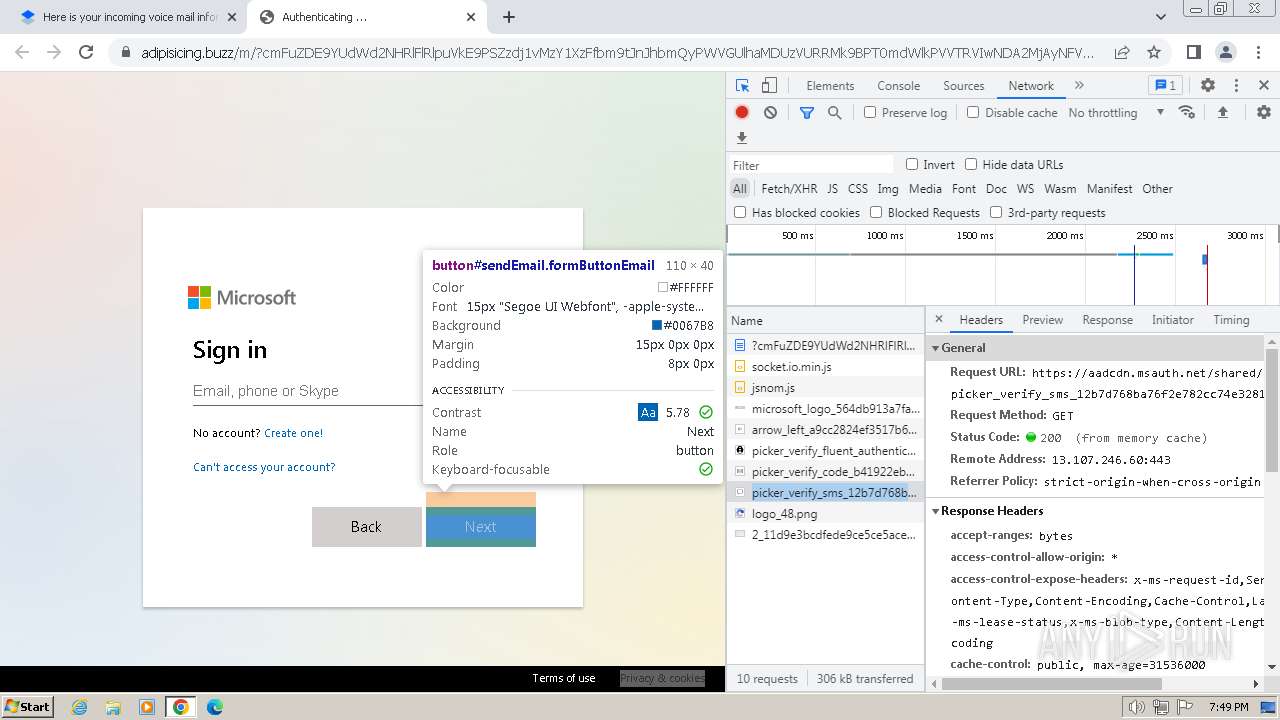
Task: Open a new browser tab
Action: (x=509, y=17)
